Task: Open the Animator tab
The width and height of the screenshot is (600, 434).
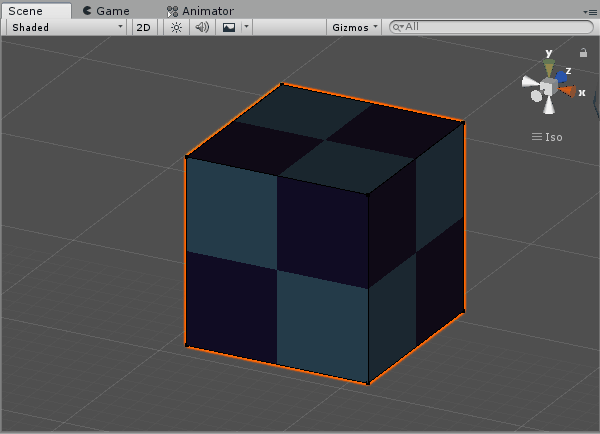Action: tap(200, 11)
